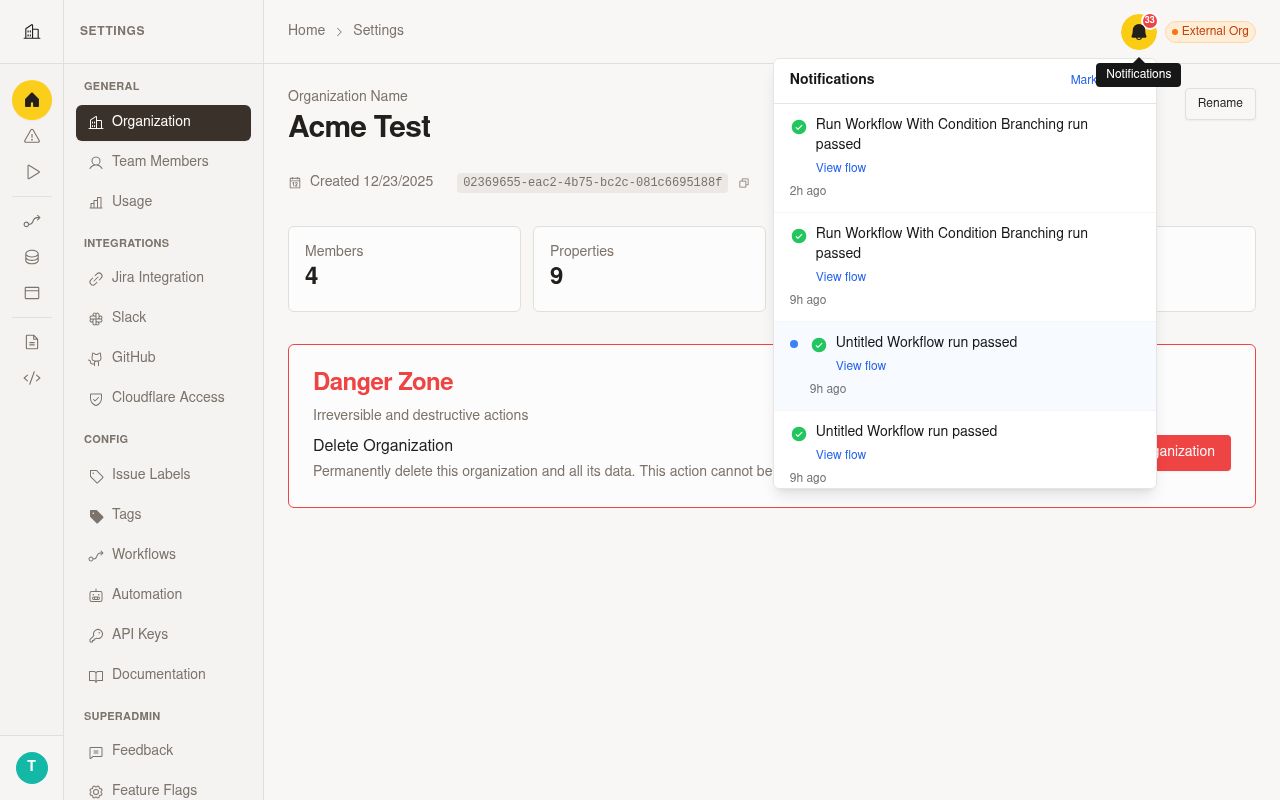The image size is (1280, 800).
Task: Click Settings in the breadcrumb
Action: coord(378,30)
